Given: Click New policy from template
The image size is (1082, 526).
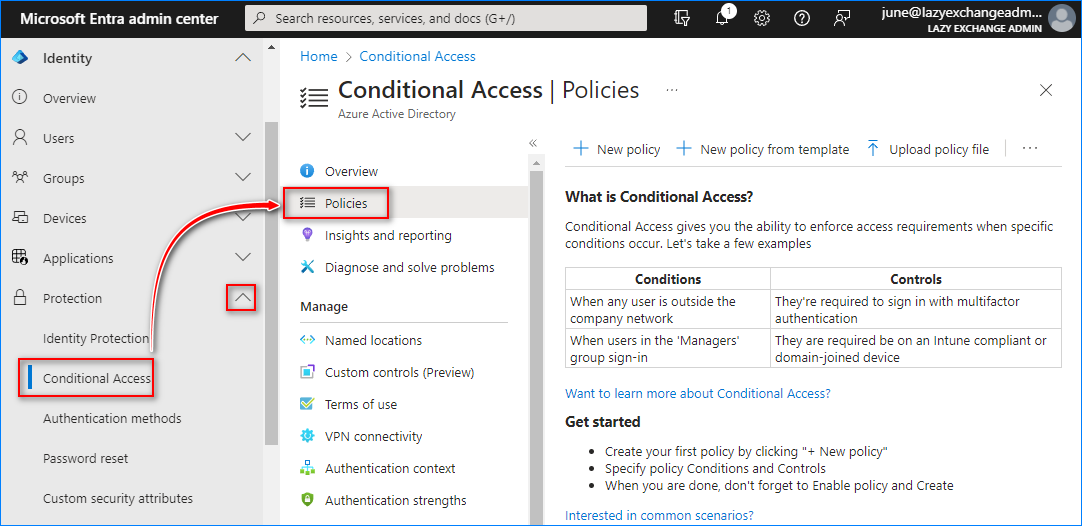Looking at the screenshot, I should 763,149.
